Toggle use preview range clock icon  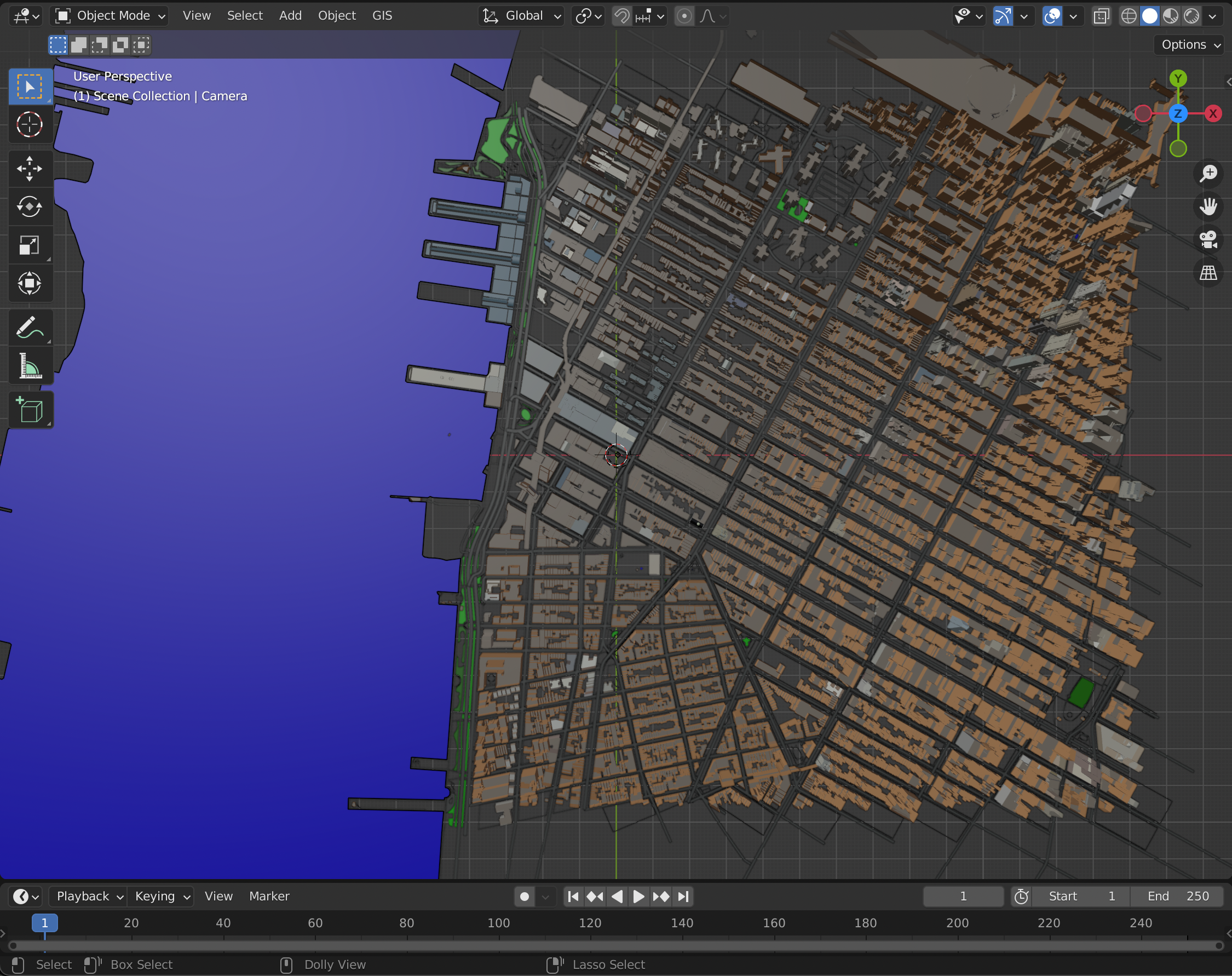coord(1021,896)
